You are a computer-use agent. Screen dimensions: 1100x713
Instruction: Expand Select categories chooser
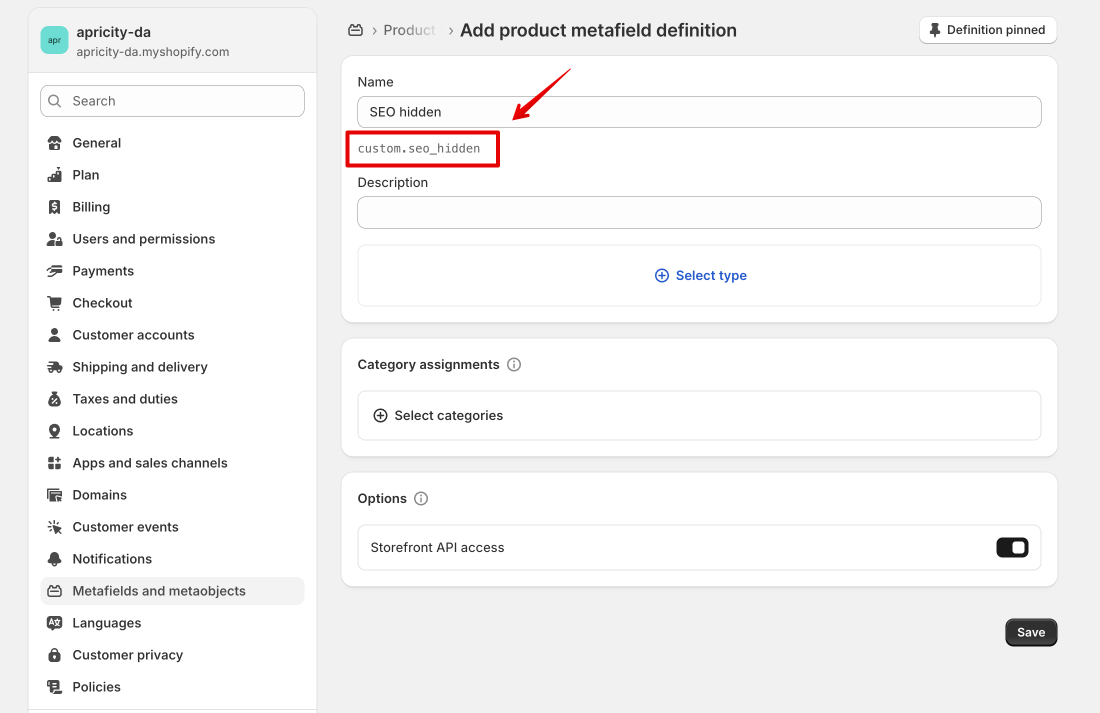pyautogui.click(x=438, y=415)
